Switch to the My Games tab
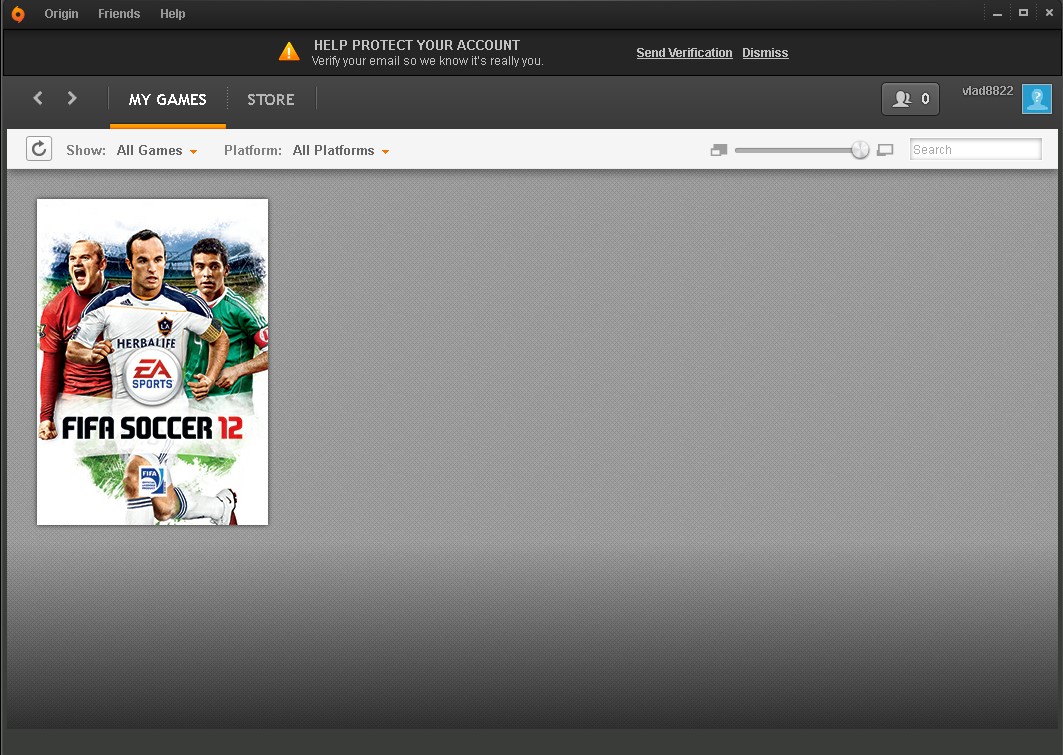 [167, 100]
